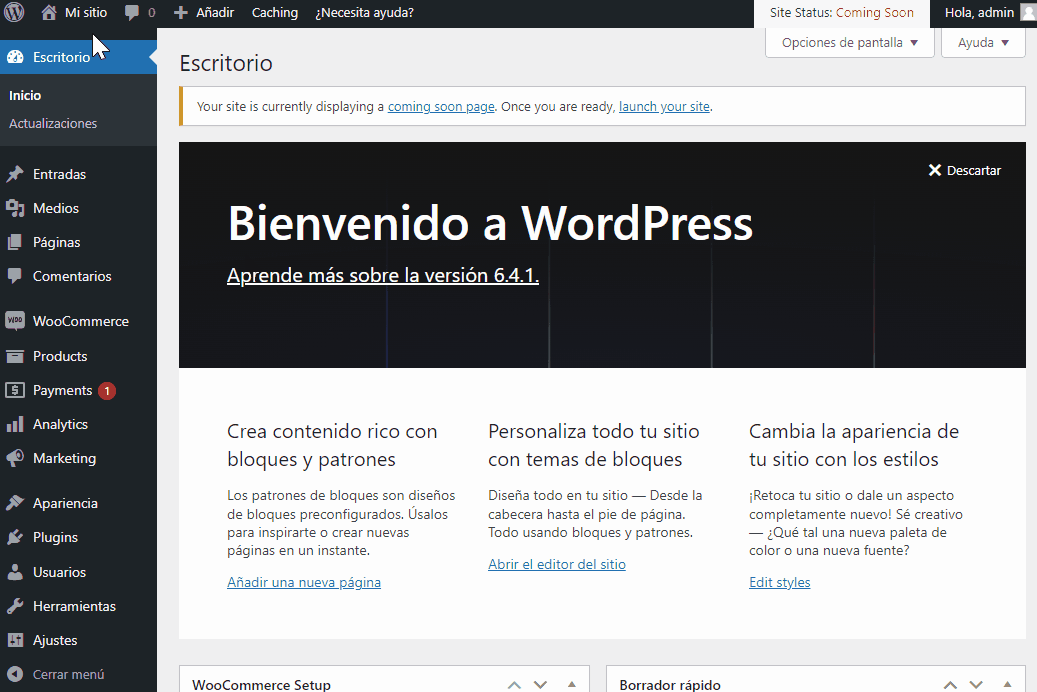Open Aprende más sobre la versión 6.4.1 link
The image size is (1037, 692).
tap(383, 275)
